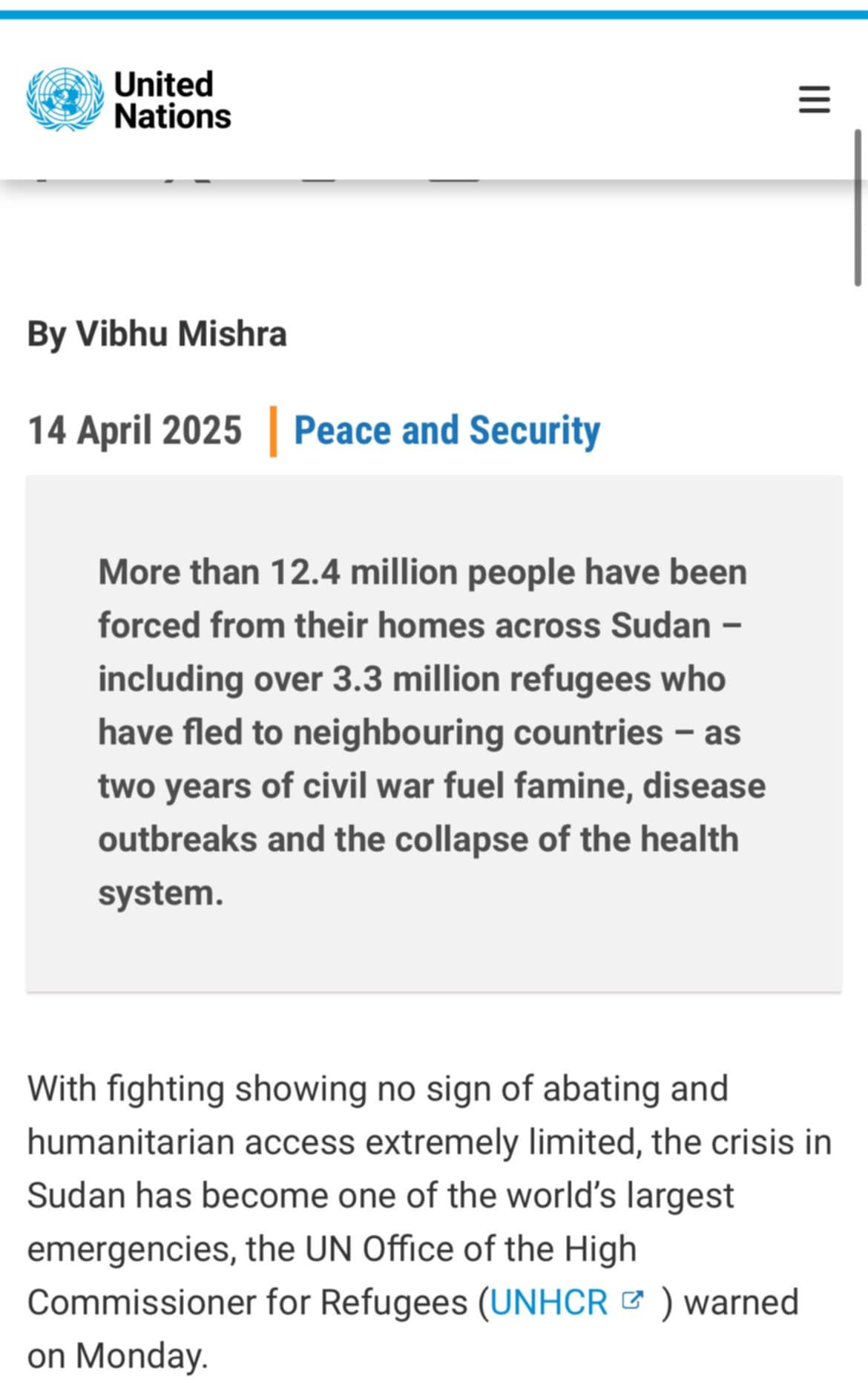Click "on Monday." at the paragraph end
868x1399 pixels.
coord(118,1356)
